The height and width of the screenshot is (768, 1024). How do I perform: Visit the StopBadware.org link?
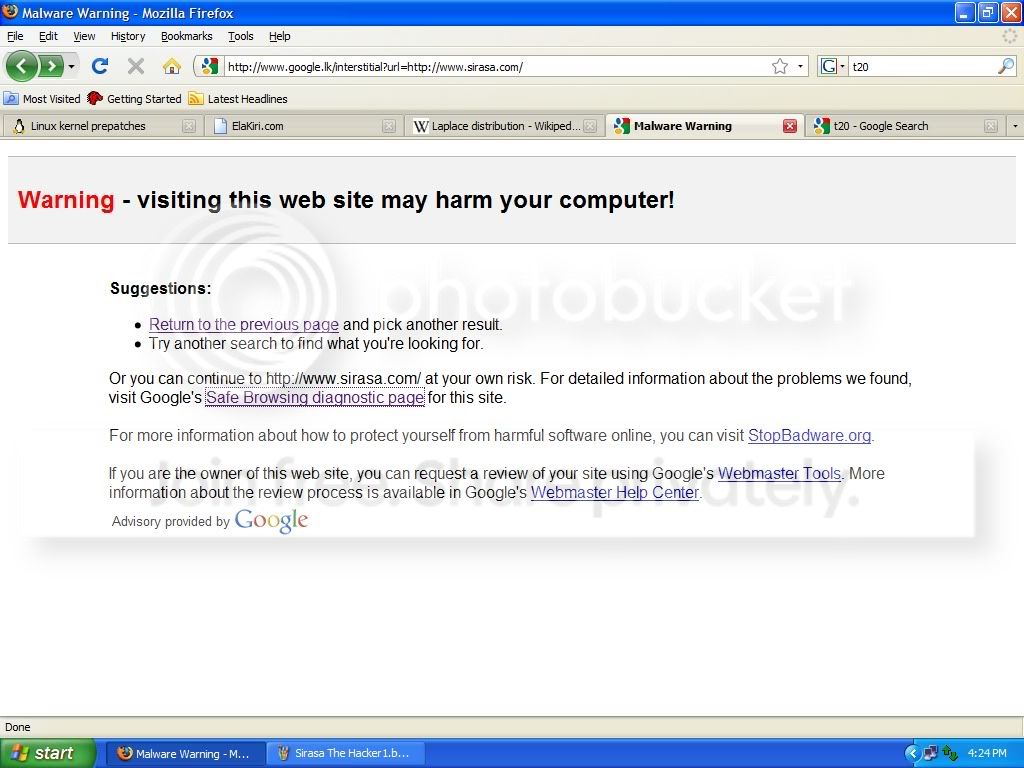(809, 436)
